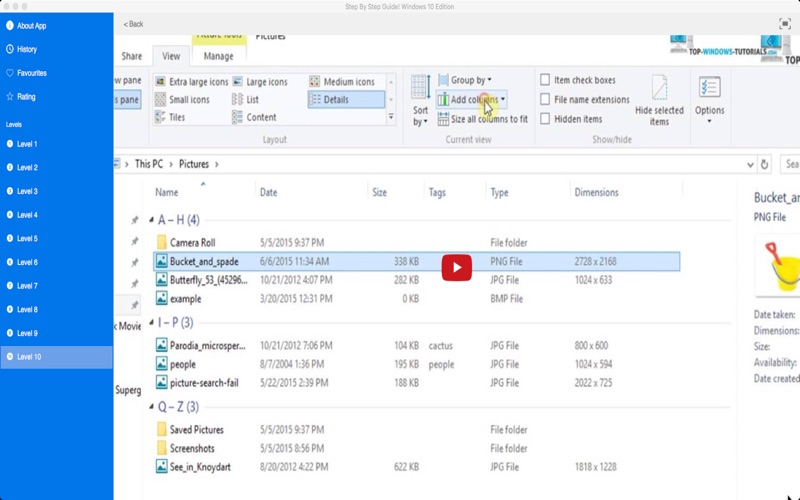This screenshot has width=800, height=500.
Task: Select the Saved Pictures folder
Action: coord(190,430)
